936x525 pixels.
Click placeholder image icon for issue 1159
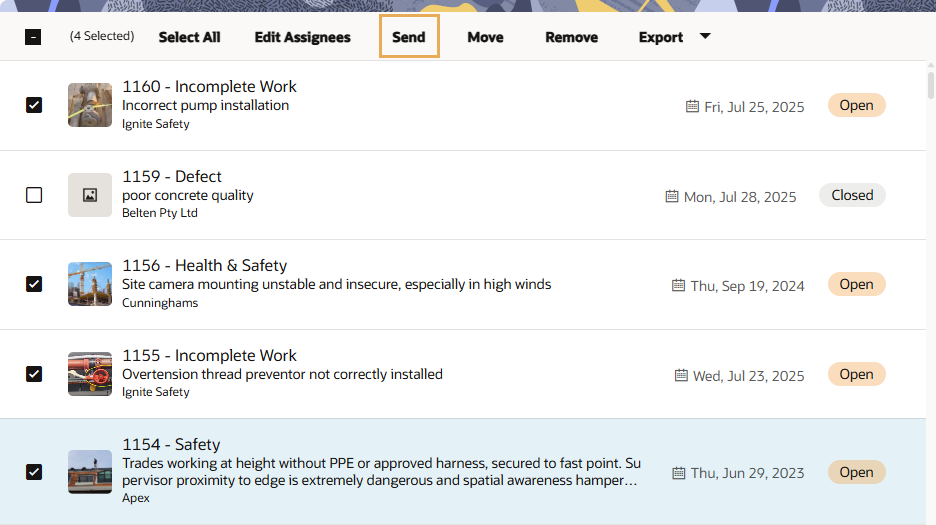pos(90,195)
